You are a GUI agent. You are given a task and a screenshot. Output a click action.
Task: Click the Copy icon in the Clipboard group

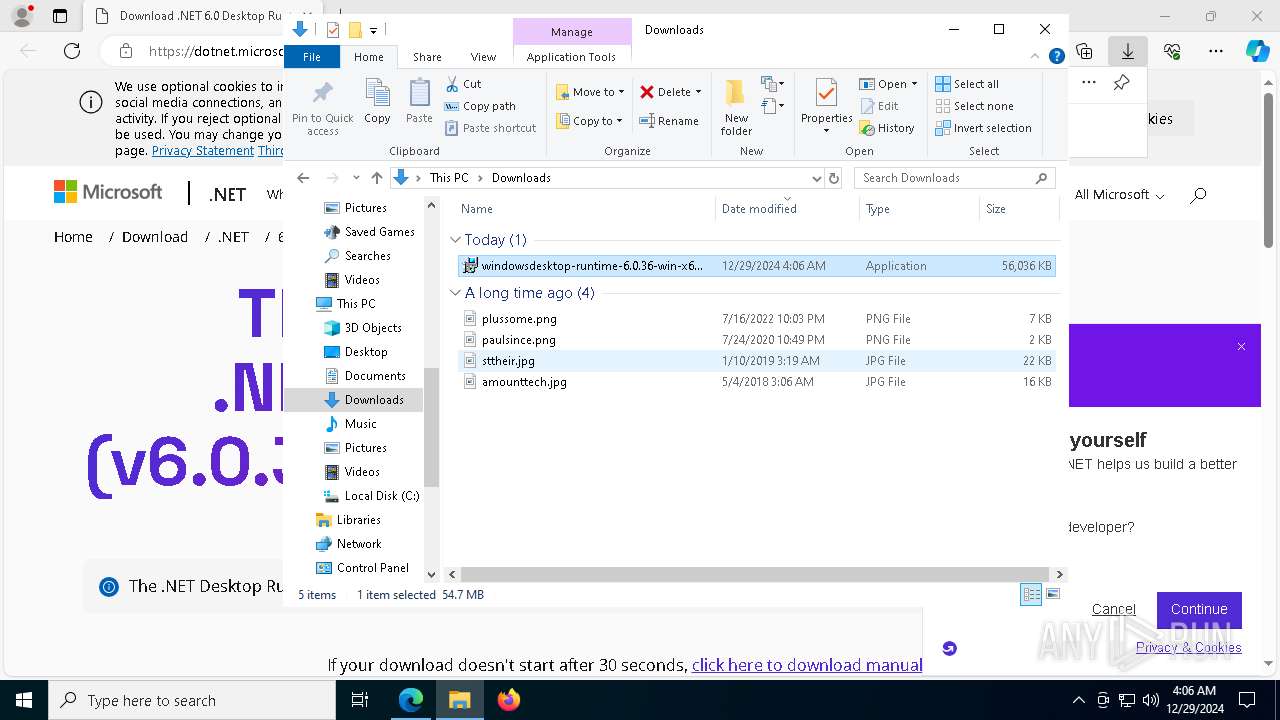pyautogui.click(x=377, y=101)
